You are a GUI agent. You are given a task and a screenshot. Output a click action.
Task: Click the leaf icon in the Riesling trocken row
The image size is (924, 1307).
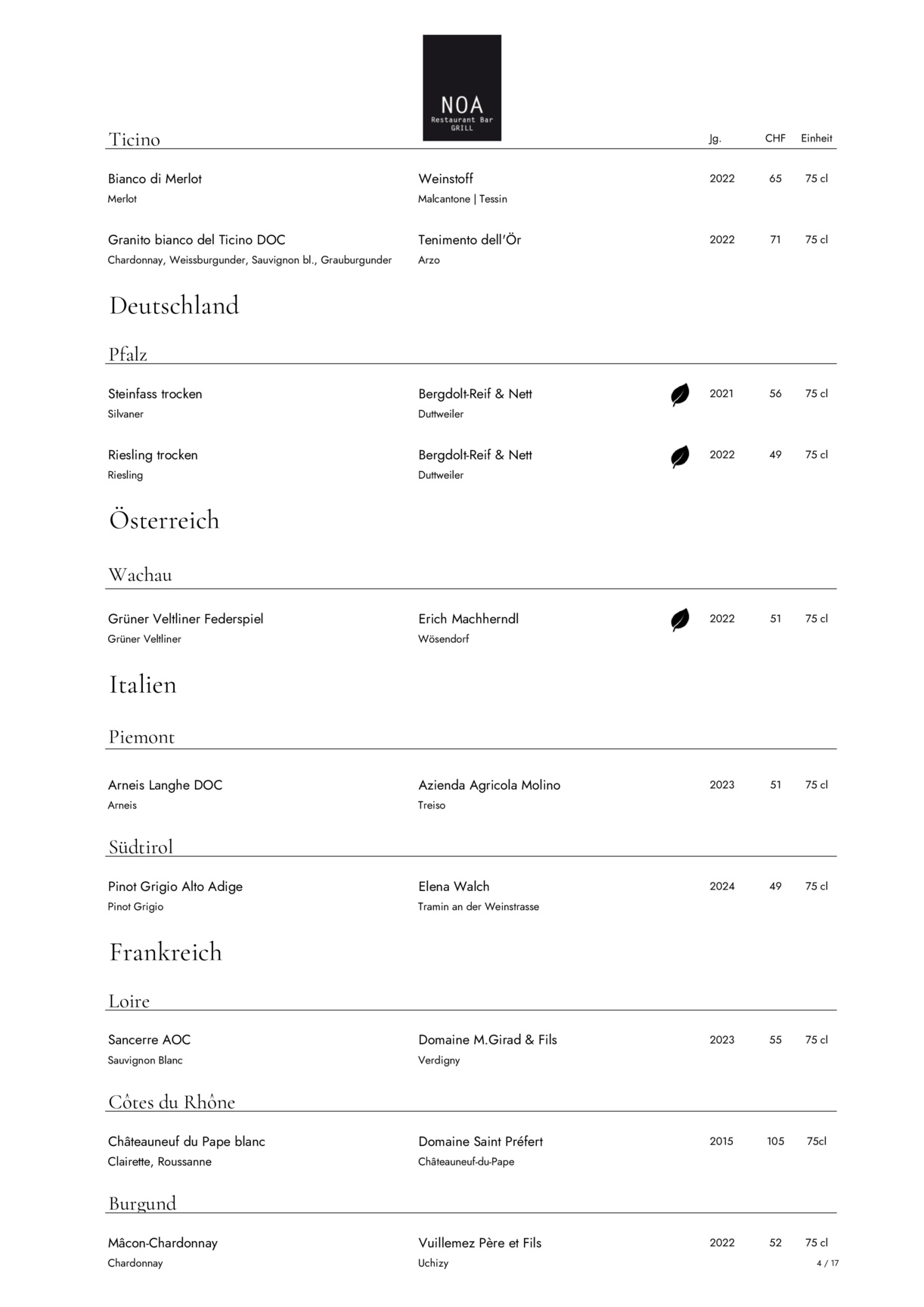pyautogui.click(x=680, y=456)
